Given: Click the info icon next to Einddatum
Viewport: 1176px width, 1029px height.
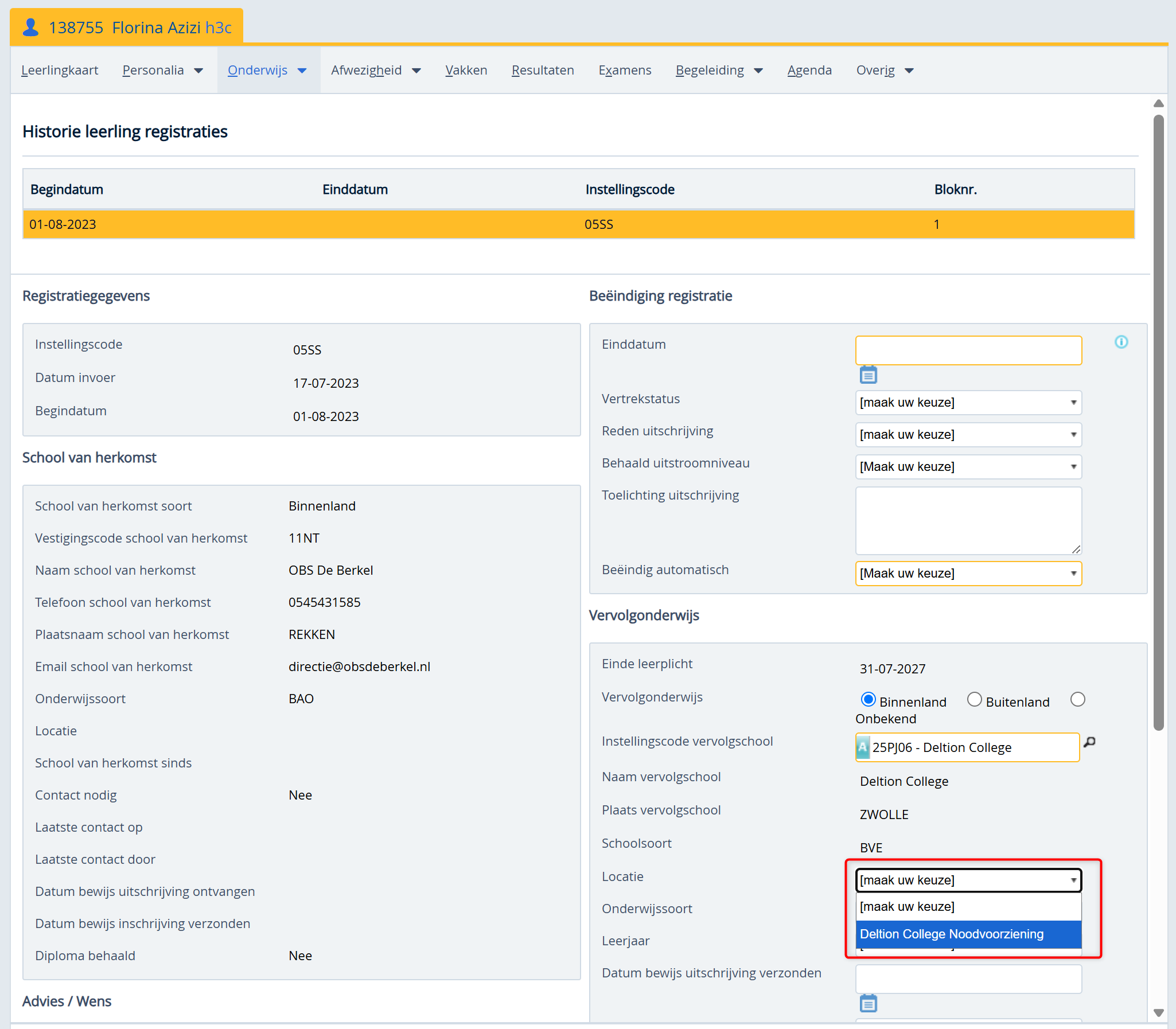Looking at the screenshot, I should [x=1121, y=342].
